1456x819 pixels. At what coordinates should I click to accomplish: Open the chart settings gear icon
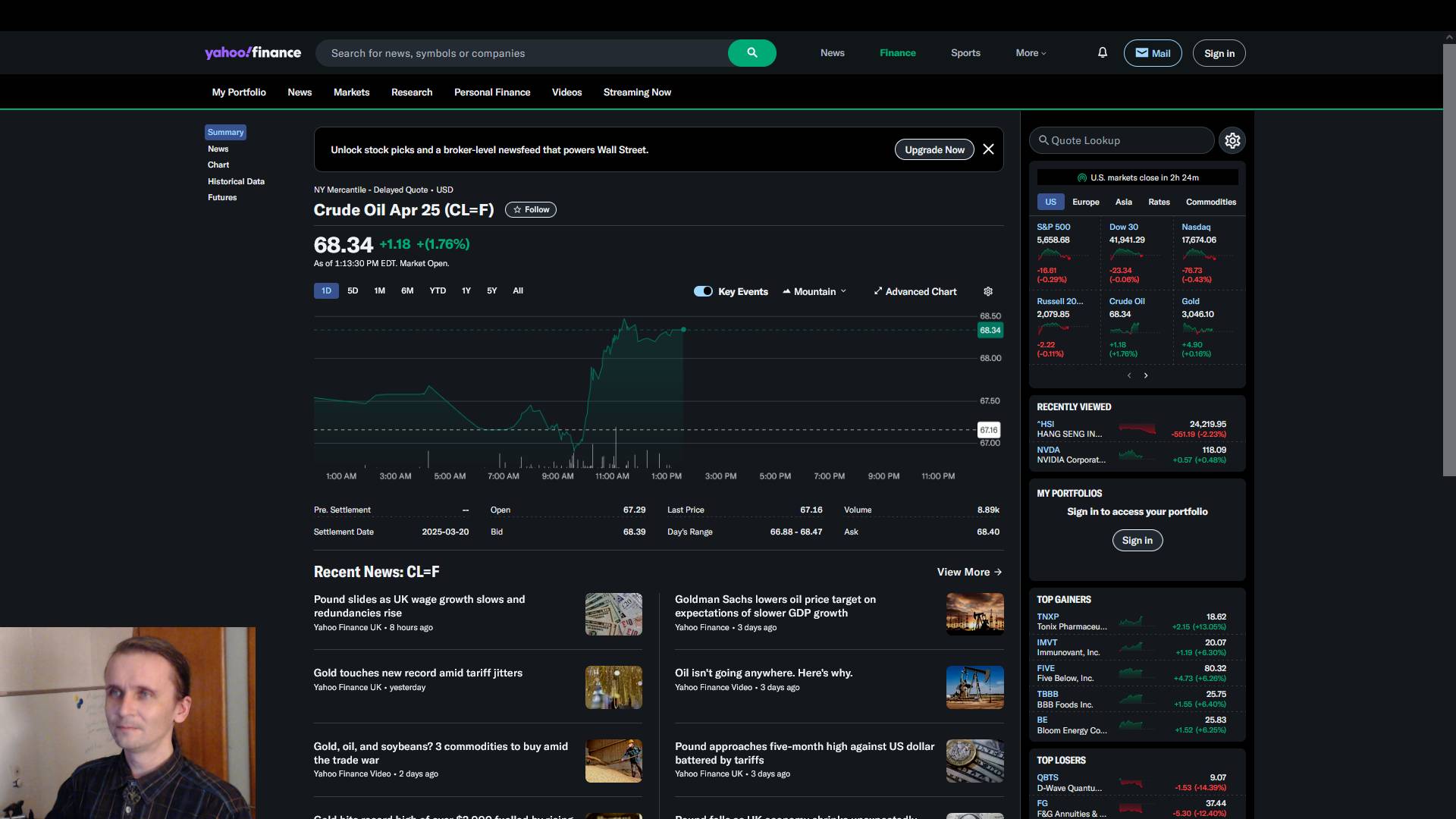tap(988, 291)
